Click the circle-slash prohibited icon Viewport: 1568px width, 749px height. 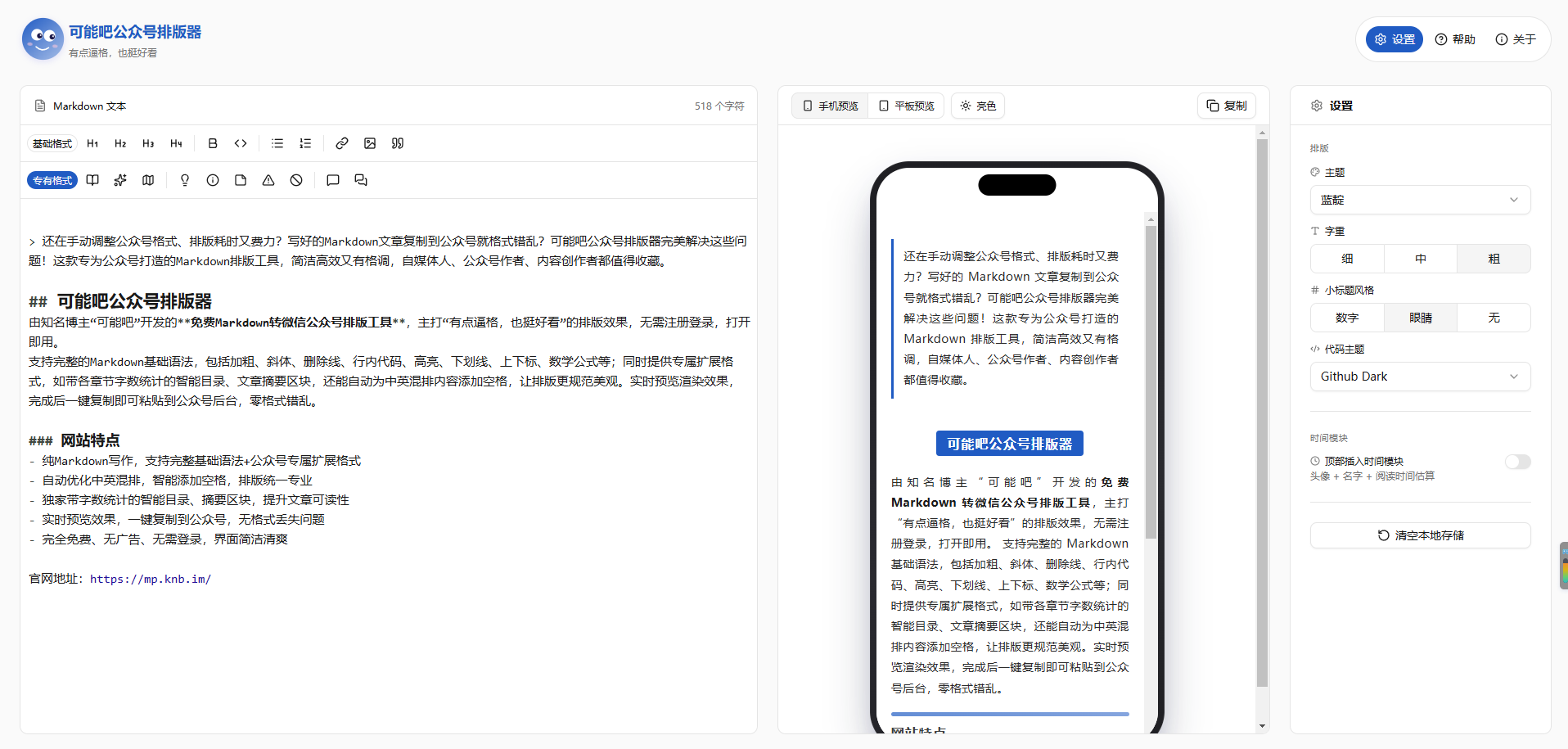296,180
